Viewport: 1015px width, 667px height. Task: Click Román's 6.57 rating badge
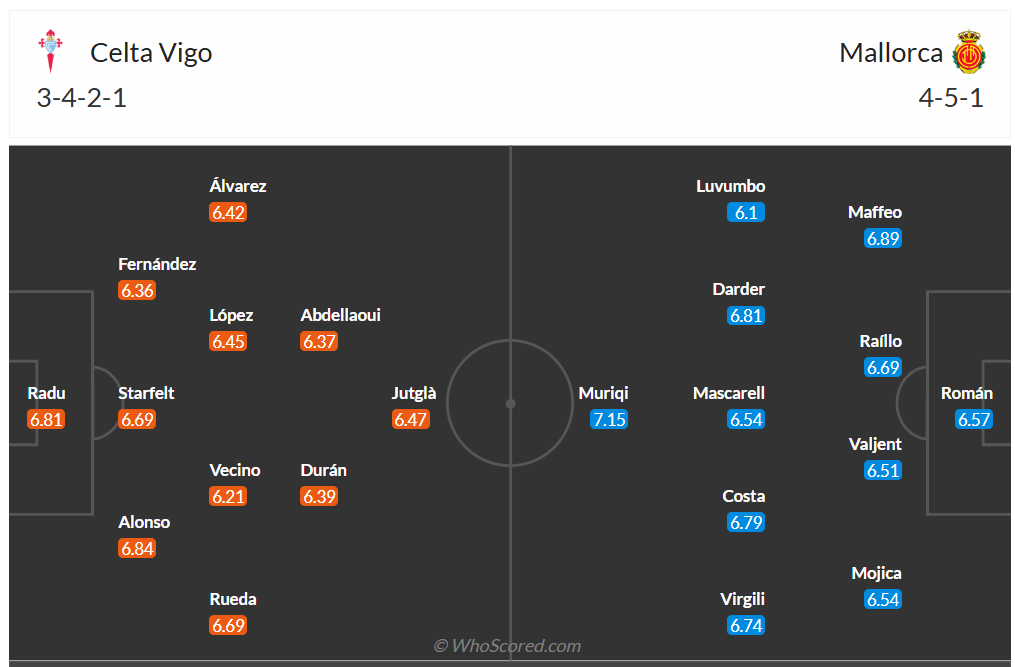[x=973, y=420]
